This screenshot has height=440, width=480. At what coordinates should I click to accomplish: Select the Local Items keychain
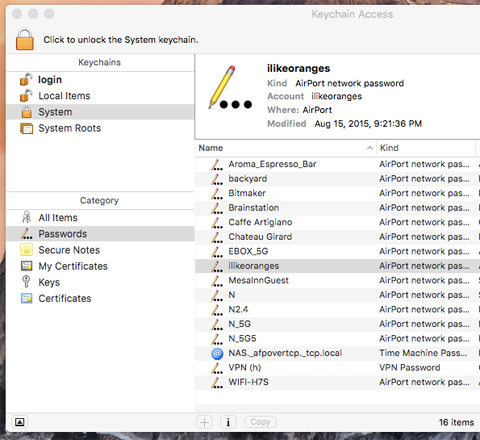point(100,96)
